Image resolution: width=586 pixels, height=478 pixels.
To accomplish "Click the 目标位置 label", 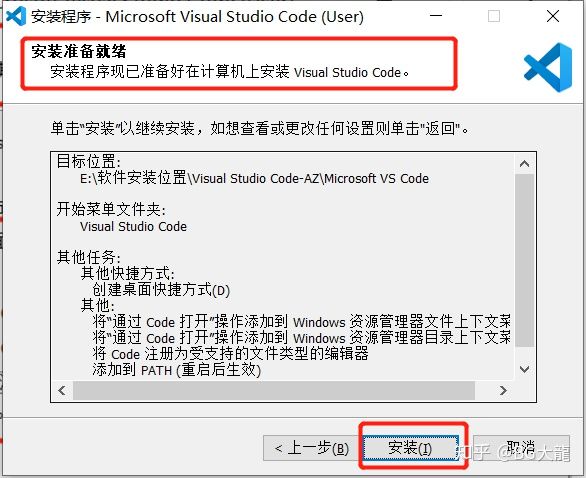I will pyautogui.click(x=89, y=162).
